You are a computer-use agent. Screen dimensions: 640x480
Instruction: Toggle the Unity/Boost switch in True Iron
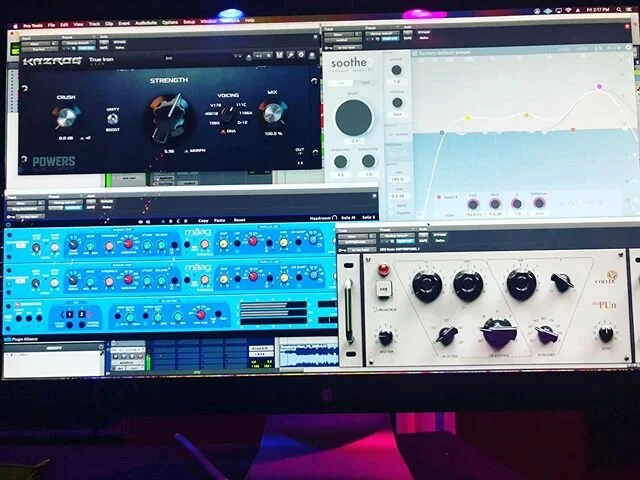(x=113, y=119)
